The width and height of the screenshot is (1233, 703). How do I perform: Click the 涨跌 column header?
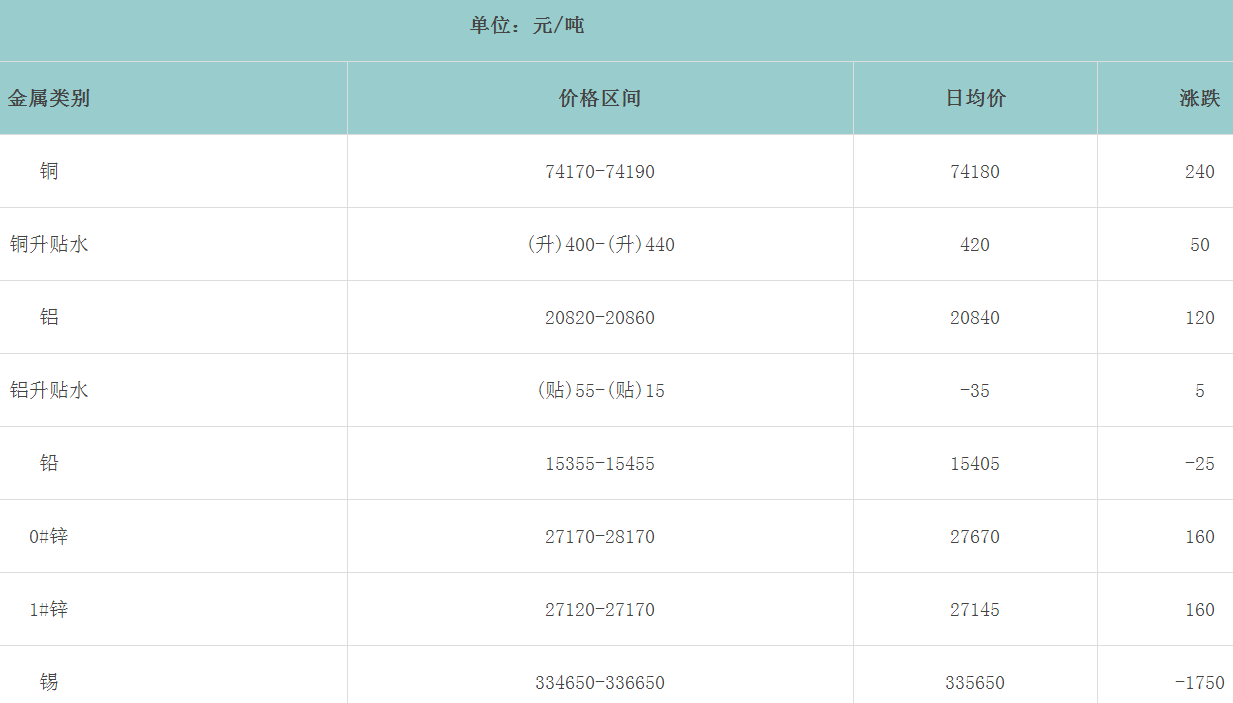(x=1199, y=98)
